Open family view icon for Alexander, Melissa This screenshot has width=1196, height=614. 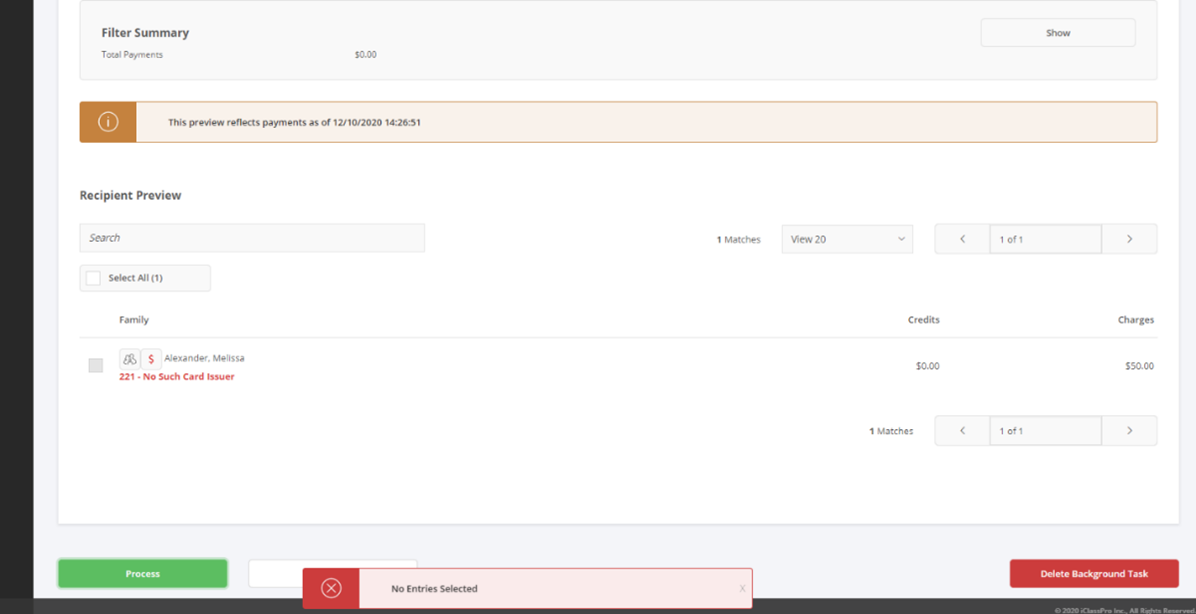(130, 359)
